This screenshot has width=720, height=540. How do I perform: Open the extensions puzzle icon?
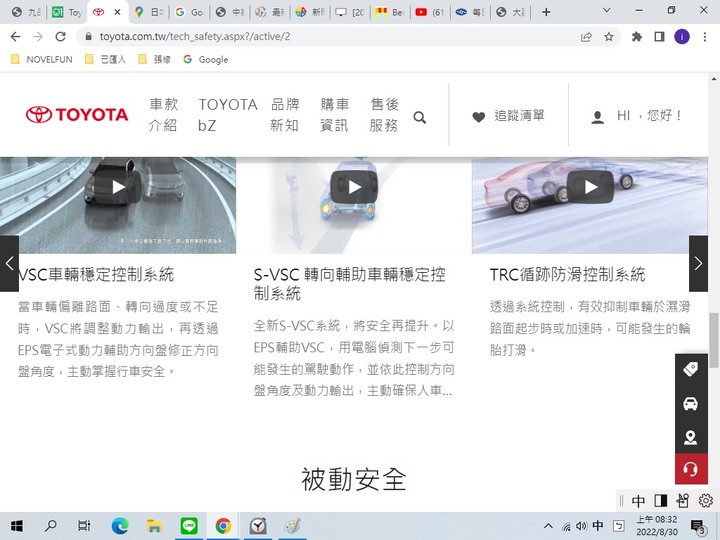tap(637, 37)
